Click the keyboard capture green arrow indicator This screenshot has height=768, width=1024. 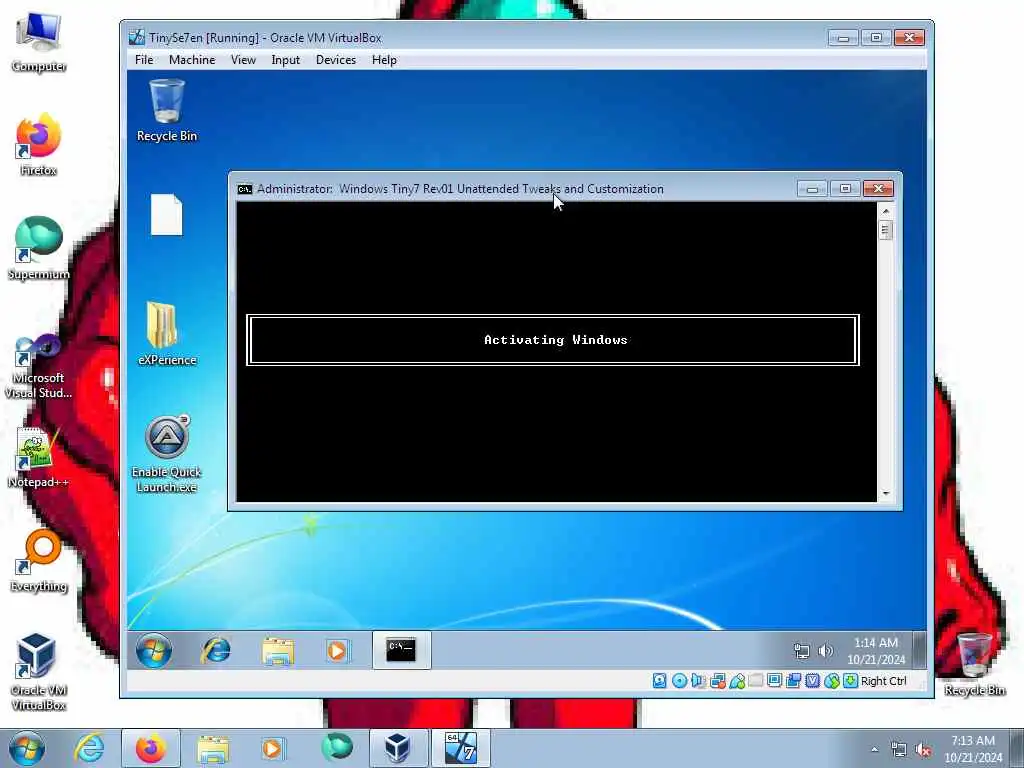850,681
